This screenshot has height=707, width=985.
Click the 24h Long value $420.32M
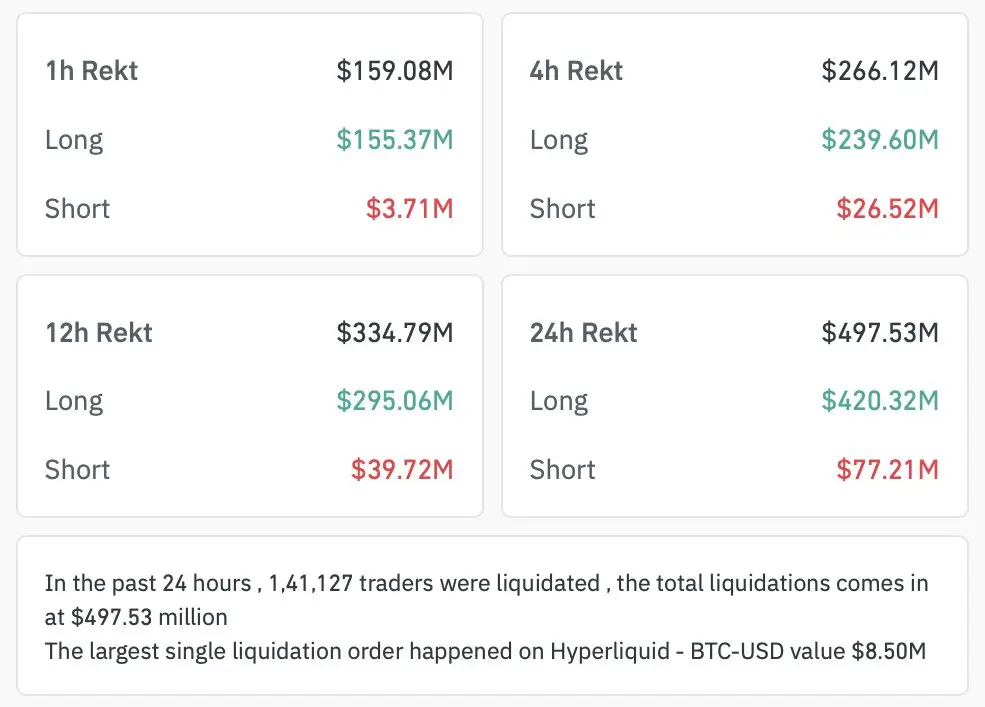880,401
